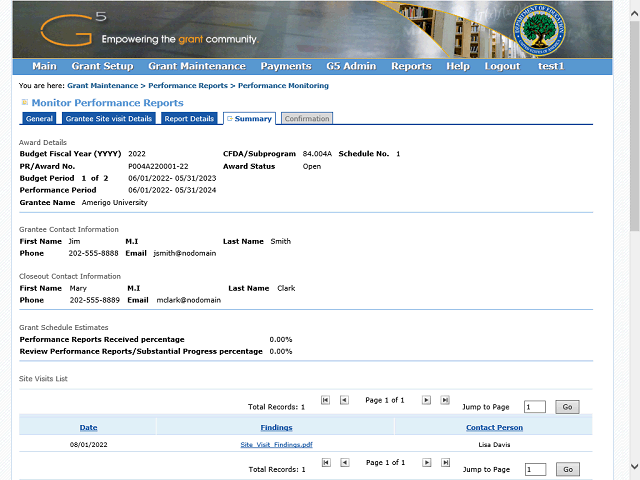Open the General tab
Screen dimensions: 640x480
[x=39, y=119]
